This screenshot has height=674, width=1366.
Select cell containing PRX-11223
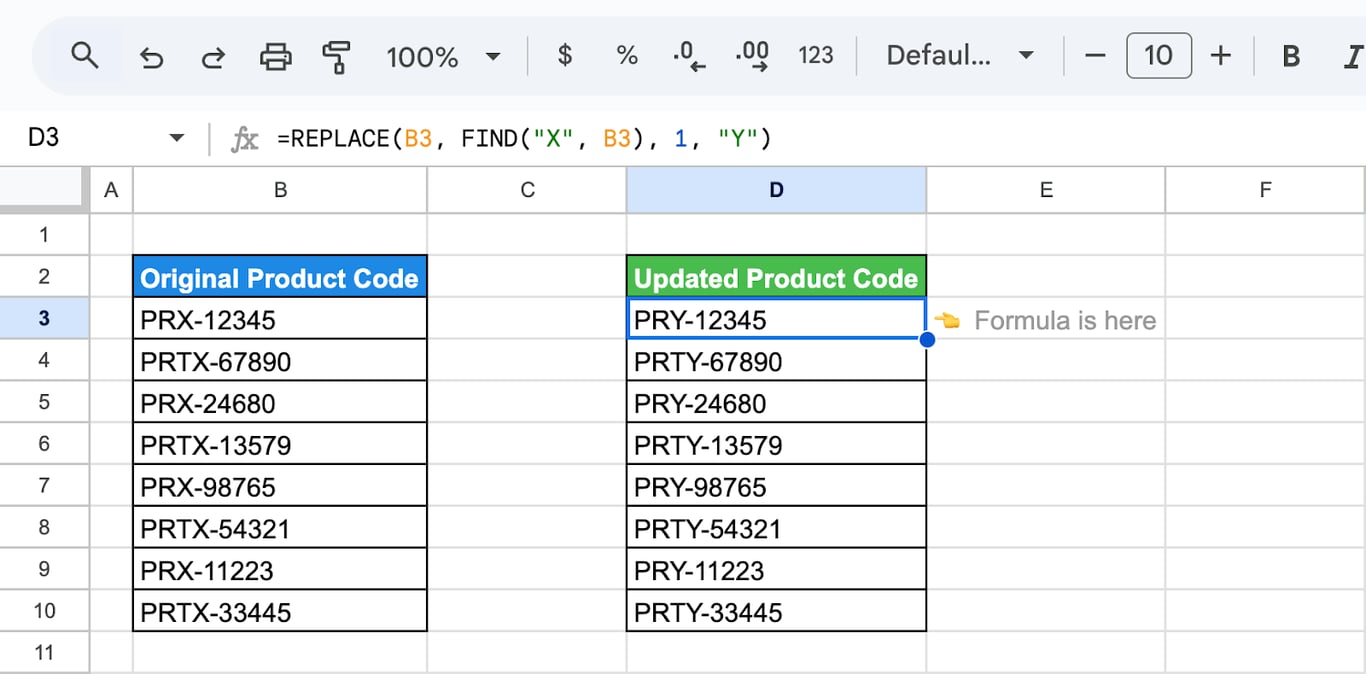(280, 570)
